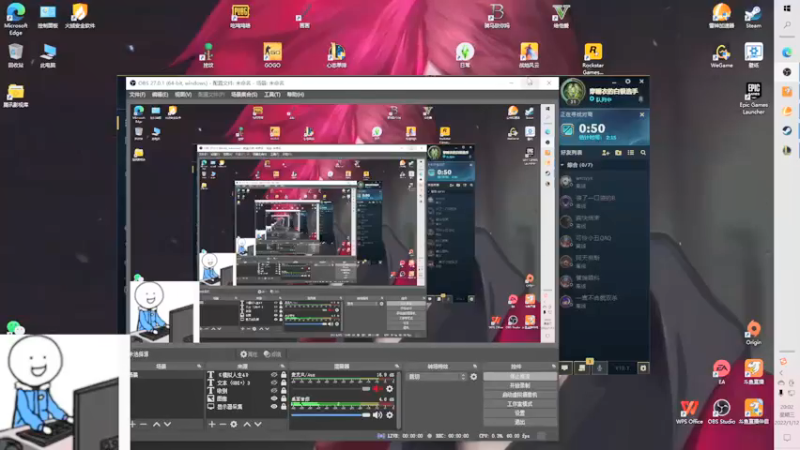Unmute 麦克风/Aux red speaker icon
Screen dimensions: 800x450
[x=378, y=389]
